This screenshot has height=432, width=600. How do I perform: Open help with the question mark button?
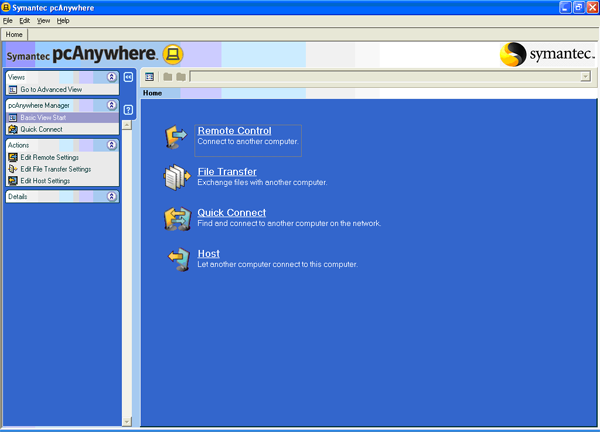coord(128,110)
